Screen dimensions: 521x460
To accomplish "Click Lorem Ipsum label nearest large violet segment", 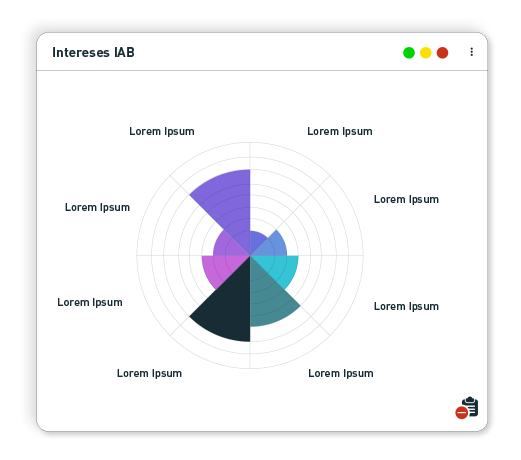I will [x=162, y=131].
